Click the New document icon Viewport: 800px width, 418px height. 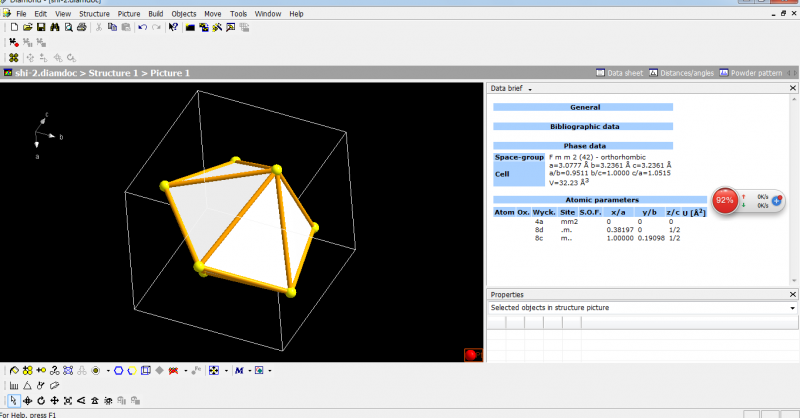coord(14,27)
